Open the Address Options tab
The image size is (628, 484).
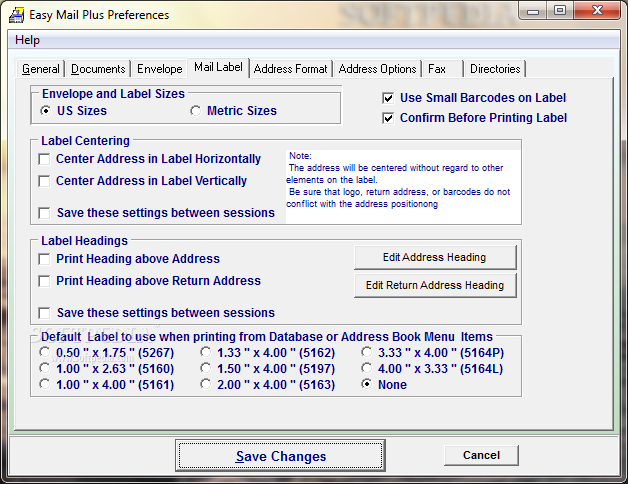[x=377, y=69]
